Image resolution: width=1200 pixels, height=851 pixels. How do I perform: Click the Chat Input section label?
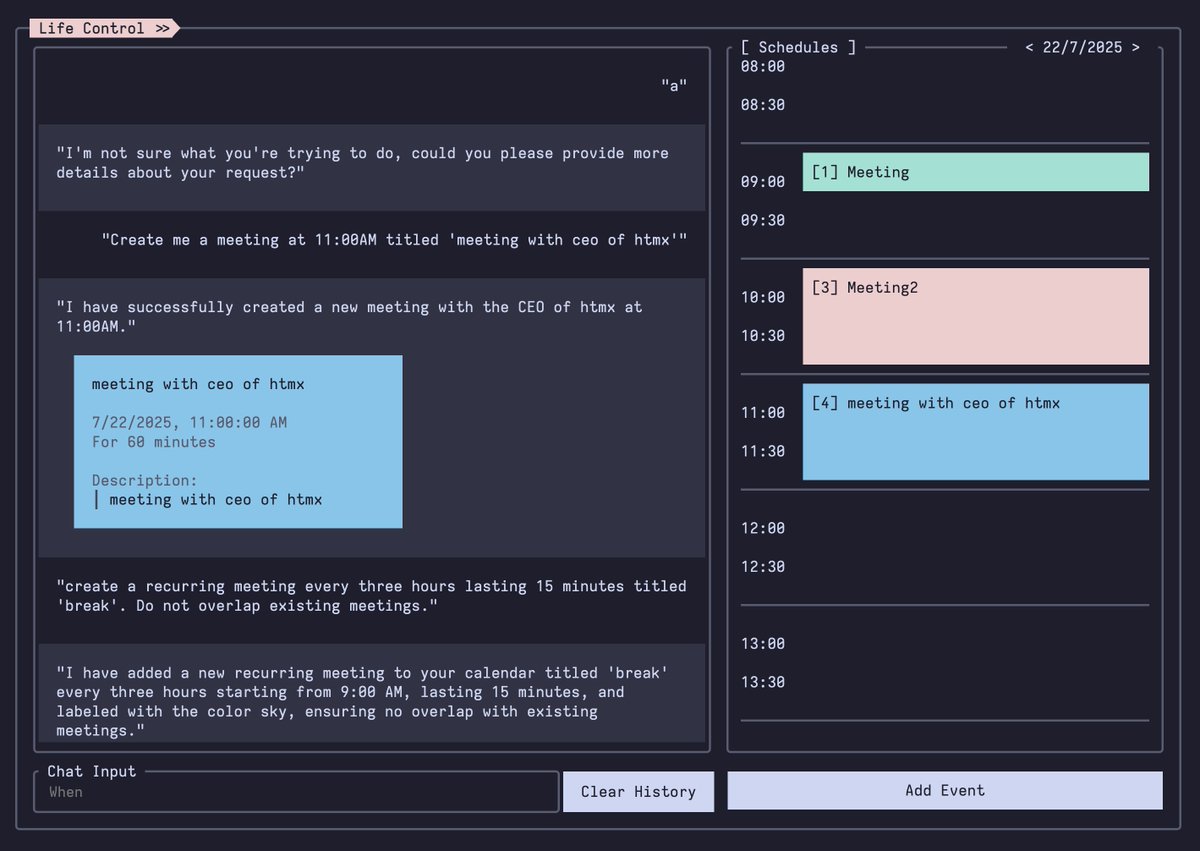pos(89,770)
